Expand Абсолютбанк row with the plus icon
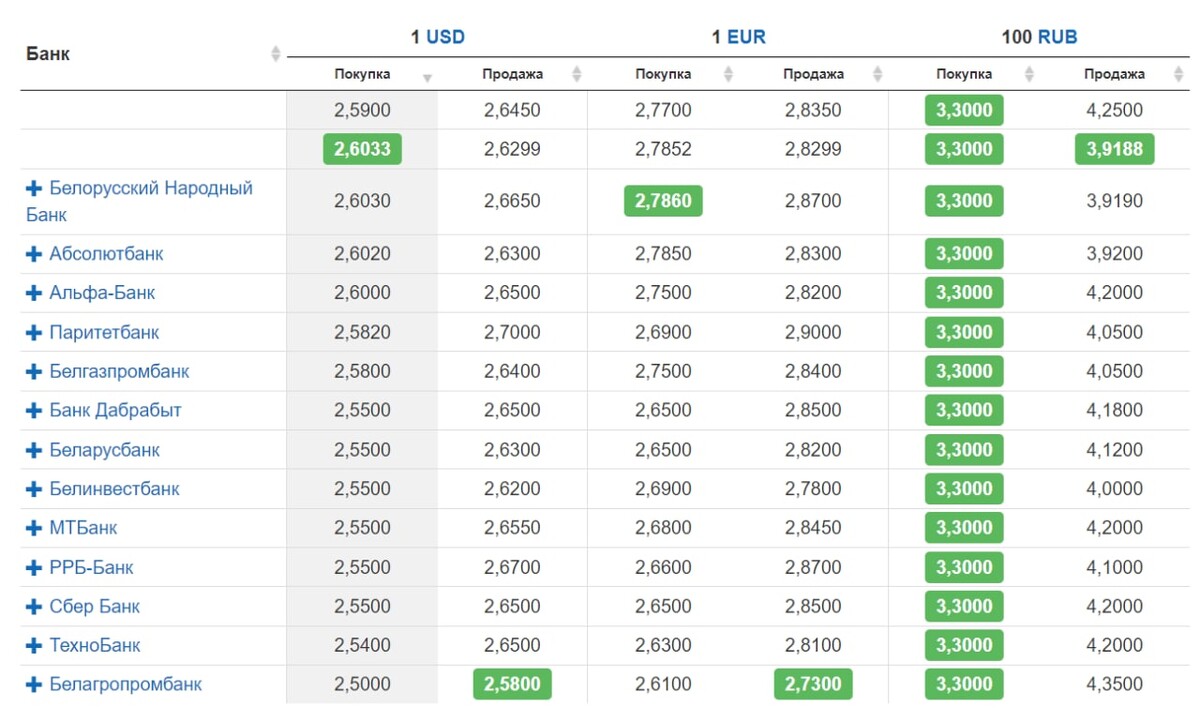This screenshot has height=722, width=1200. click(x=34, y=254)
